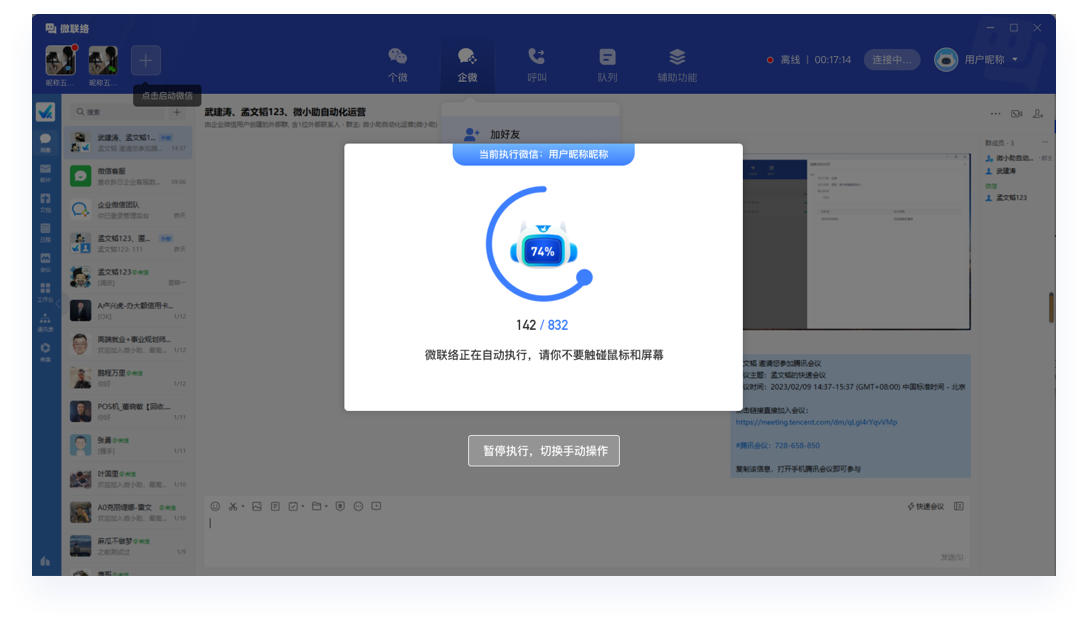Image resolution: width=1088 pixels, height=626 pixels.
Task: Click the 搜索 search field in chat list
Action: [118, 112]
